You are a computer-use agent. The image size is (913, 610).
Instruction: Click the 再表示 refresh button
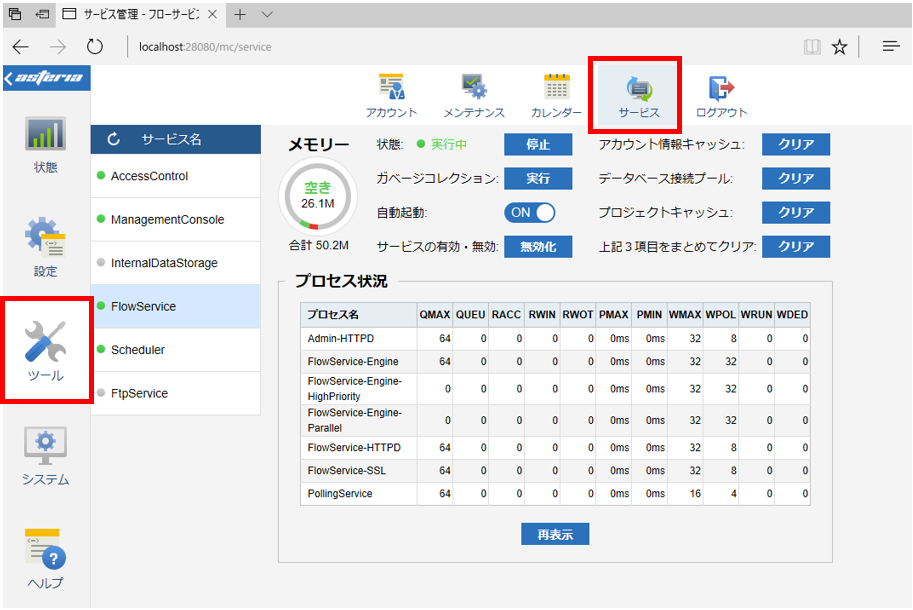pos(555,534)
